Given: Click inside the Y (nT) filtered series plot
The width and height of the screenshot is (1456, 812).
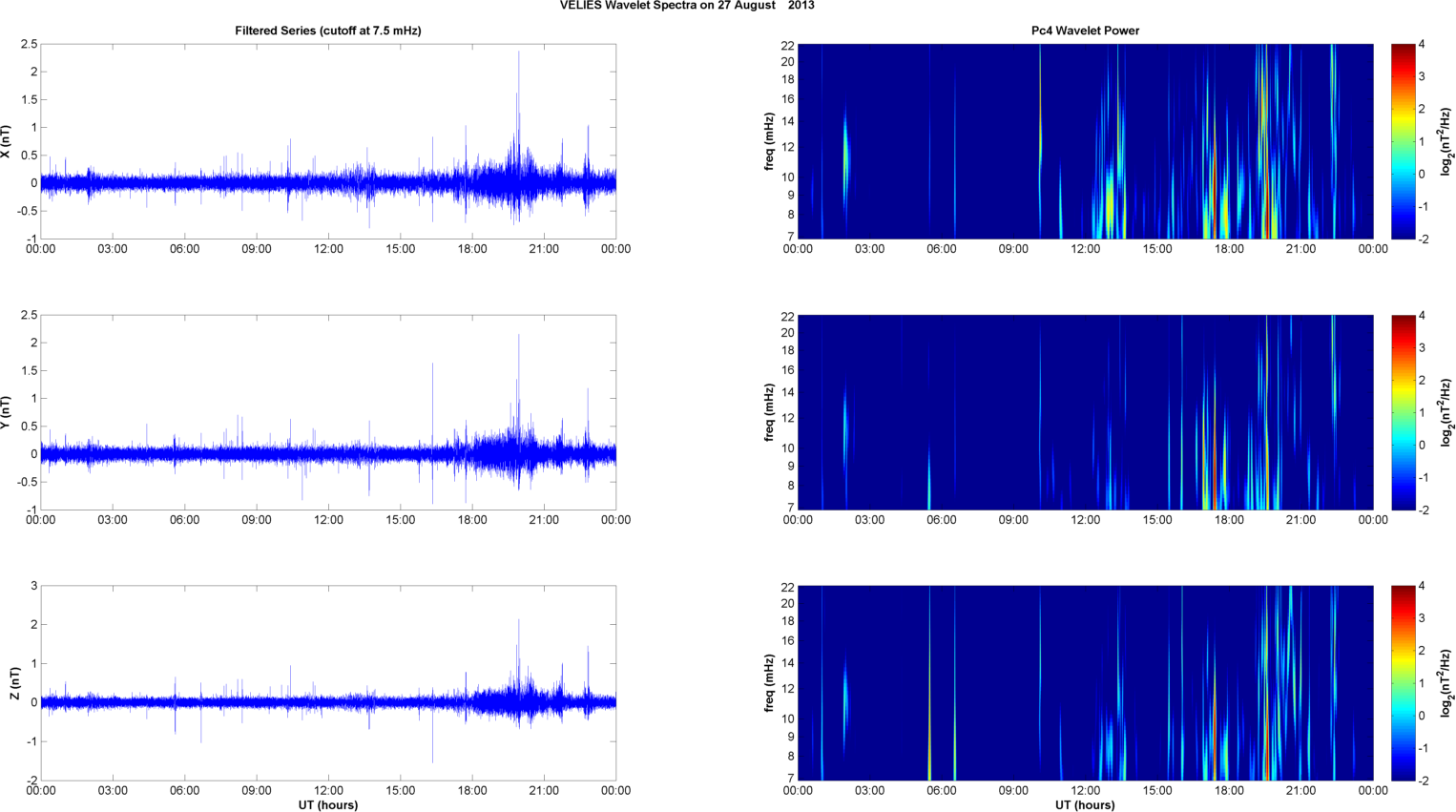Looking at the screenshot, I should click(328, 412).
